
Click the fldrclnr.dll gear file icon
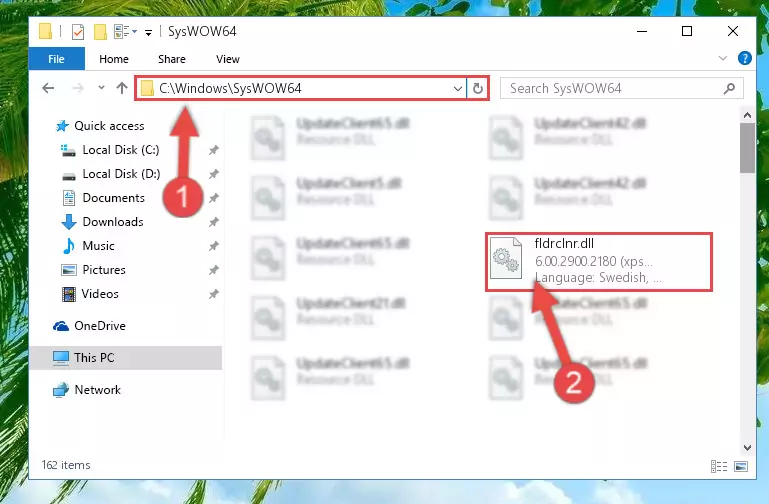click(506, 258)
